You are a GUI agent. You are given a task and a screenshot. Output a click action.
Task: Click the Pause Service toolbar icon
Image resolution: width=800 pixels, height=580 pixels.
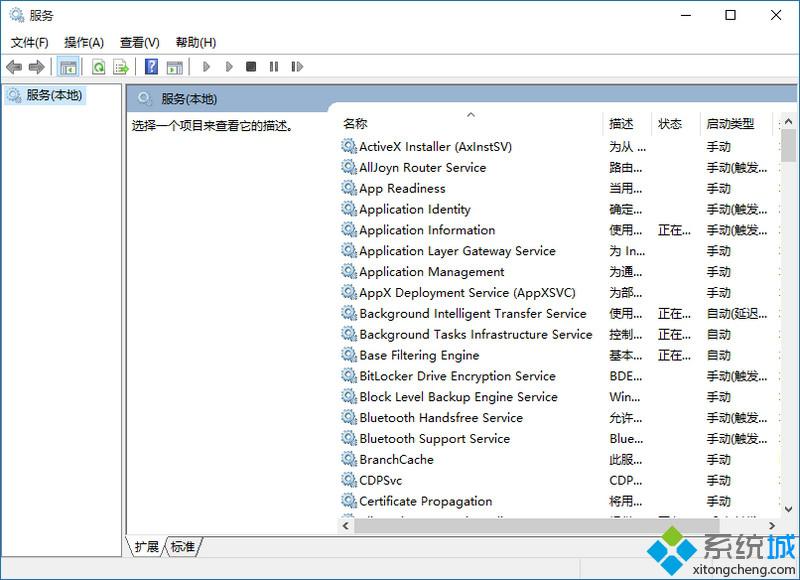point(274,66)
